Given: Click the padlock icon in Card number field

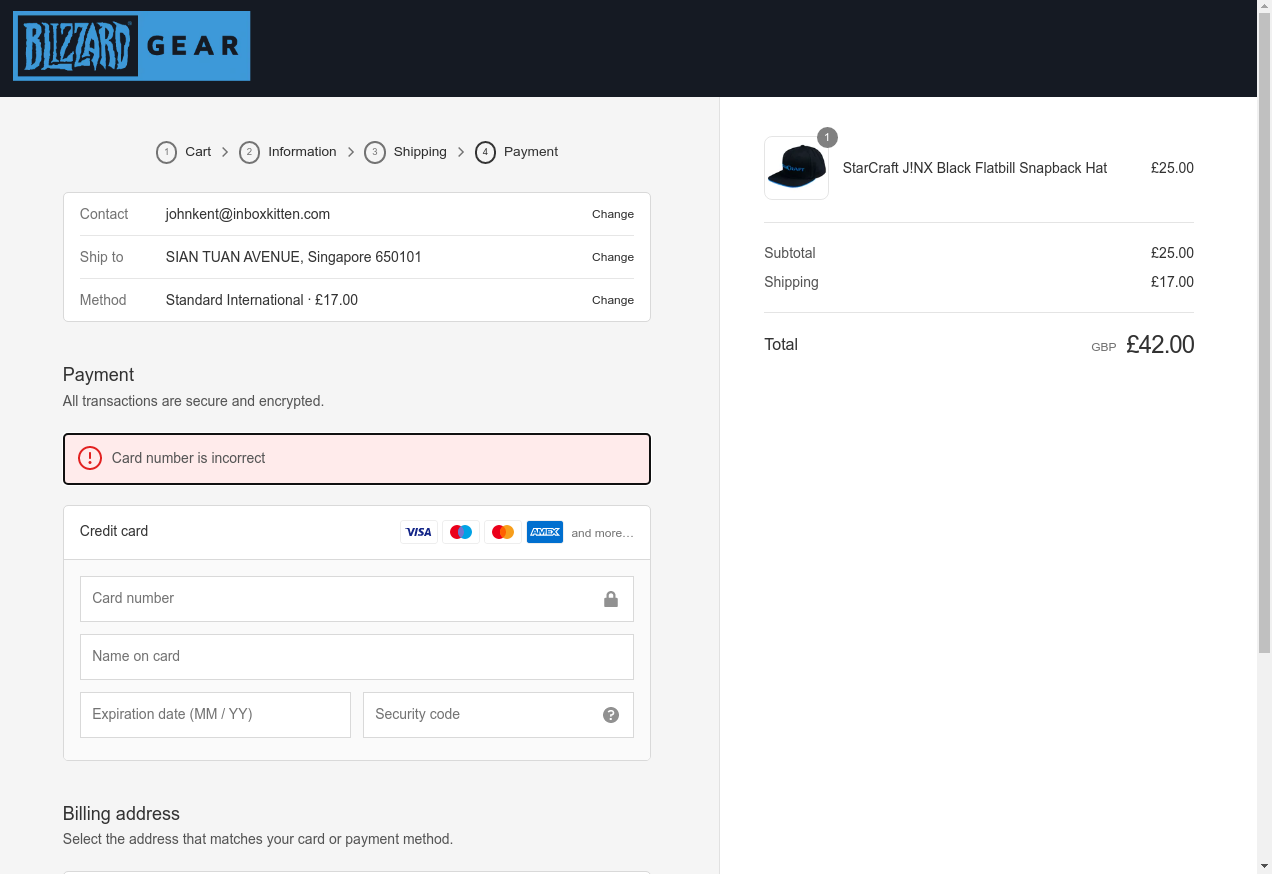Looking at the screenshot, I should tap(611, 599).
